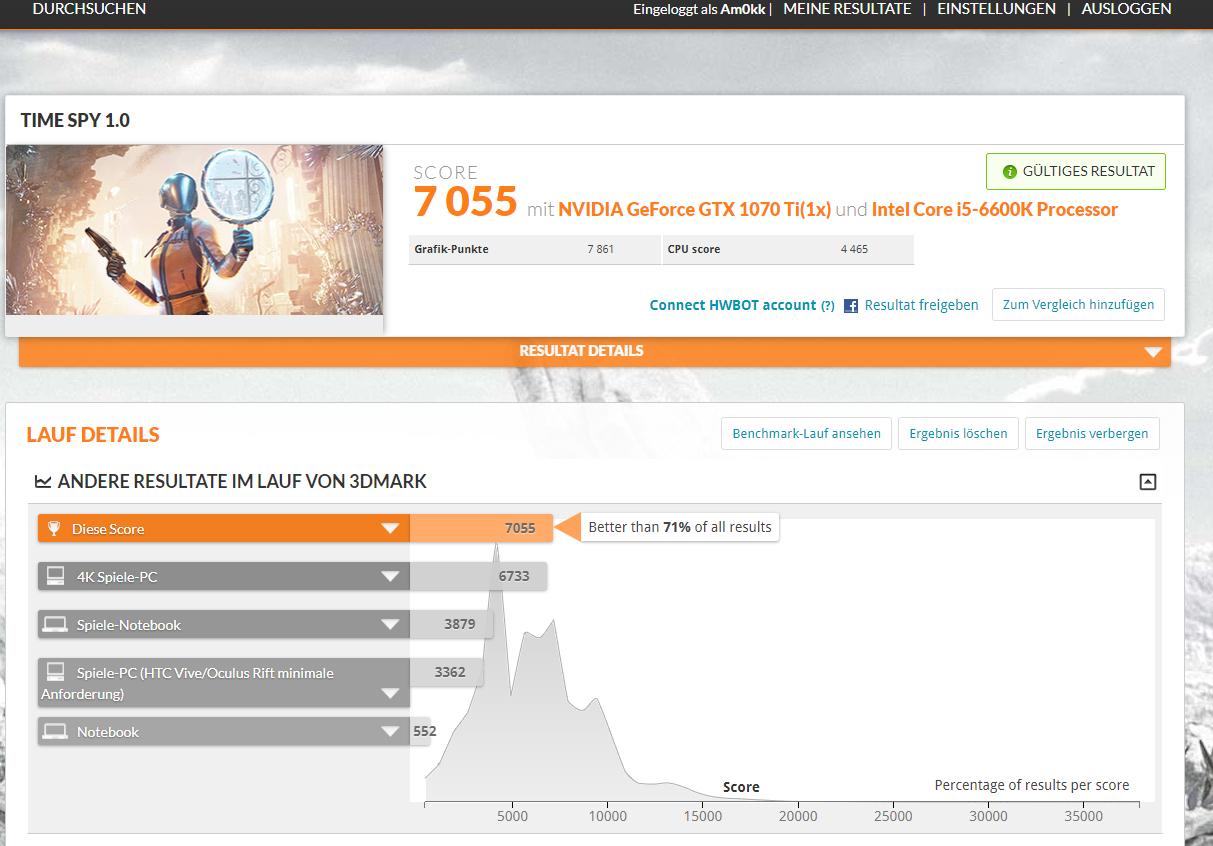Click the Ergebnis löschen button

coord(958,434)
